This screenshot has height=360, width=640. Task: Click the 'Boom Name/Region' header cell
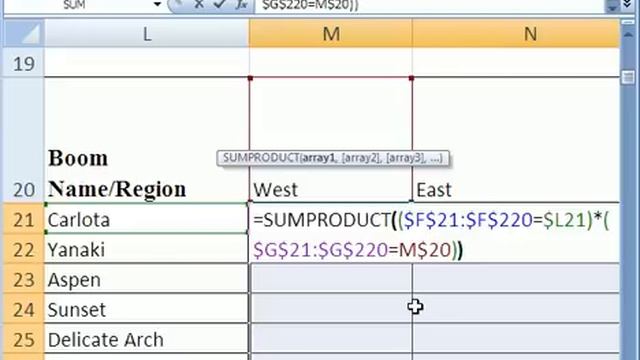[x=147, y=140]
